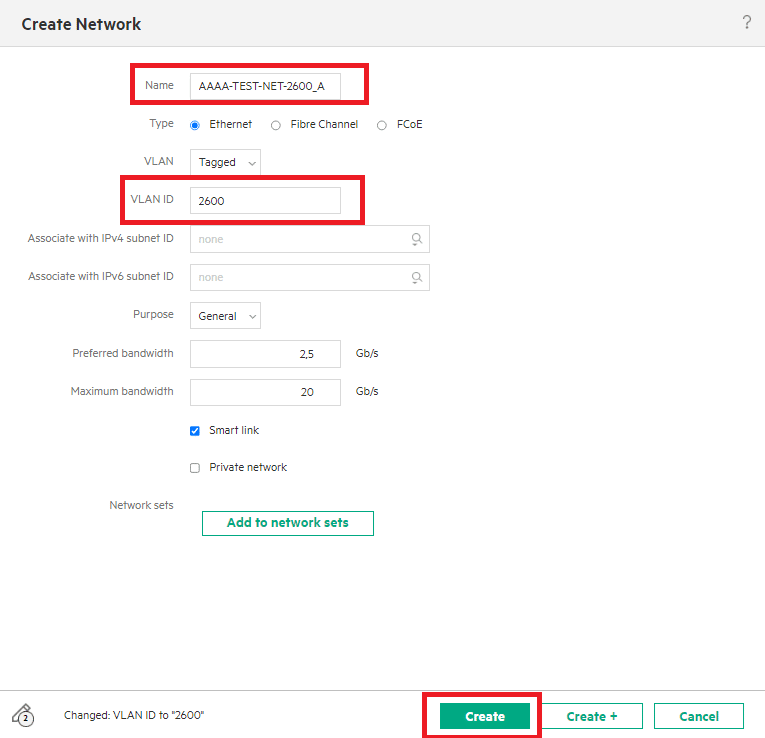
Task: Open the VLAN Tagged dropdown
Action: point(225,162)
